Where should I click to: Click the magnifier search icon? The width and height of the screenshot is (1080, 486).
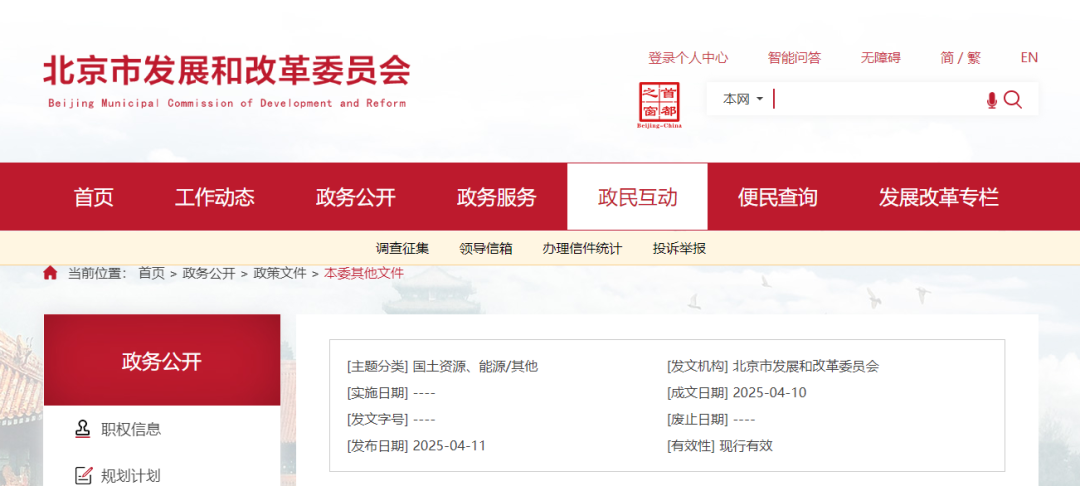pos(1012,100)
